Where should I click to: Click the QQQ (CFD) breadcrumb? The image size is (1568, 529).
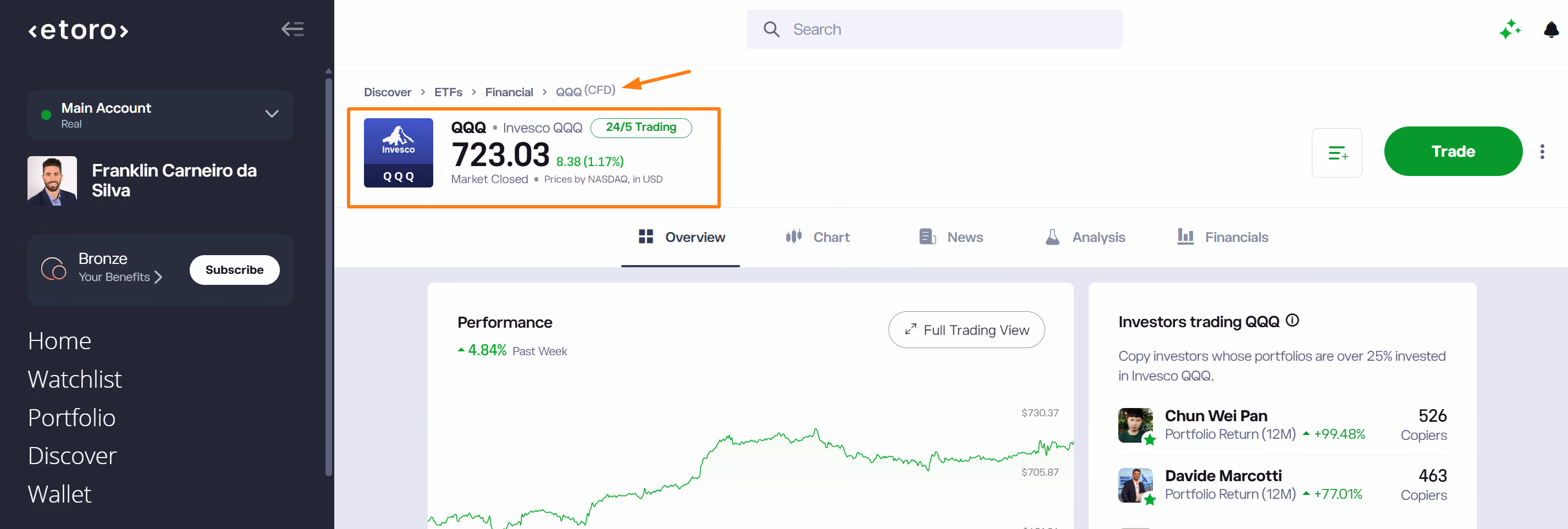click(586, 91)
